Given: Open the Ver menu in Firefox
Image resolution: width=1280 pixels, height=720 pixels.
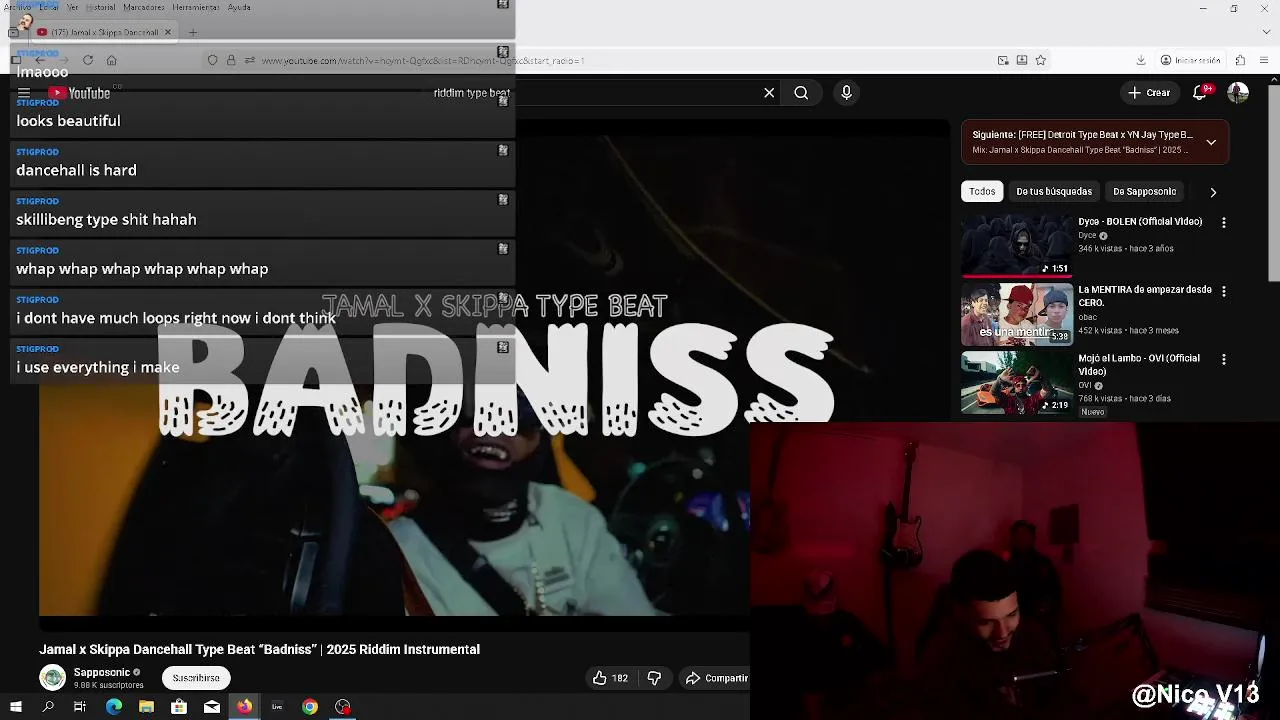Looking at the screenshot, I should (x=72, y=7).
